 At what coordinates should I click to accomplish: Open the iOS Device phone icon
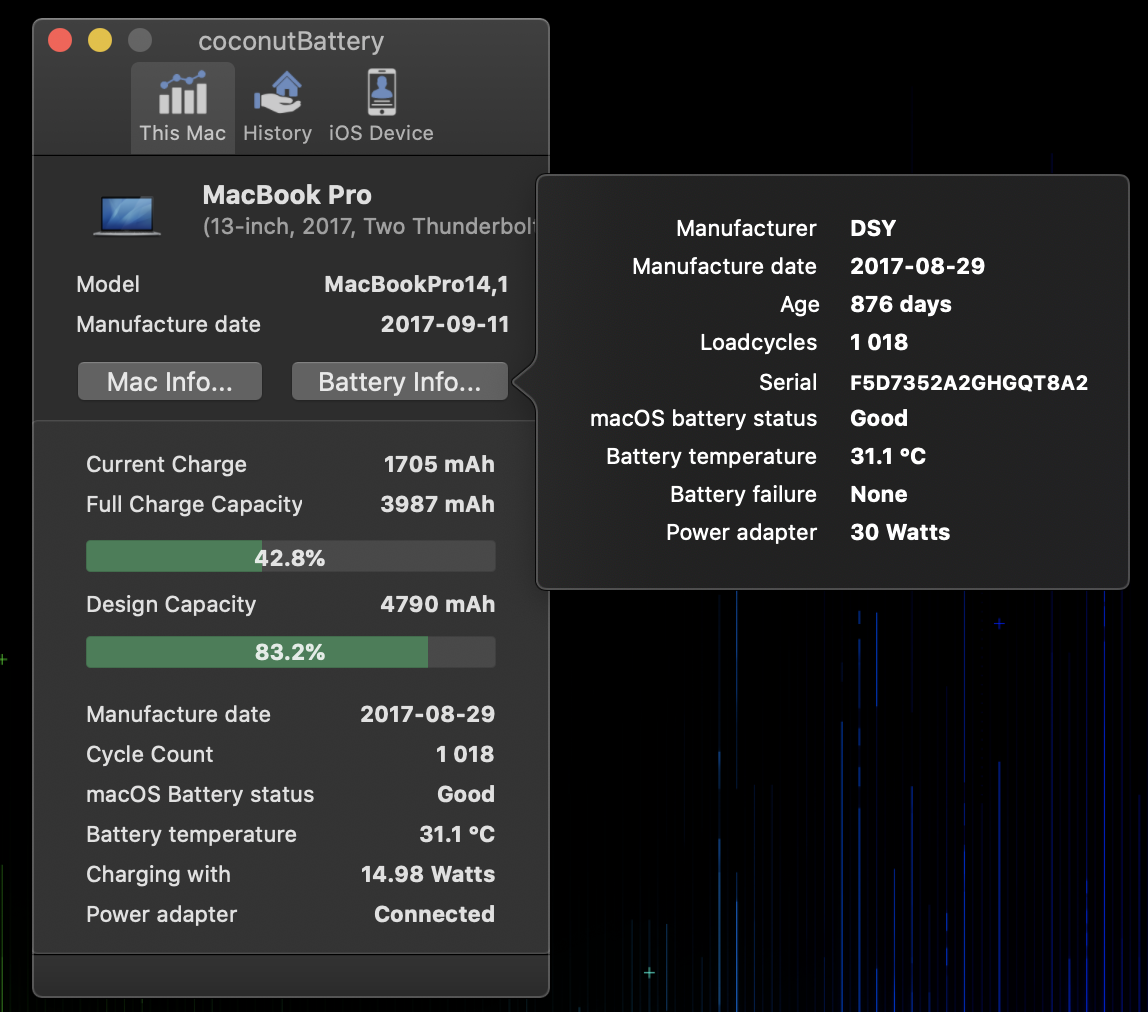pyautogui.click(x=381, y=92)
